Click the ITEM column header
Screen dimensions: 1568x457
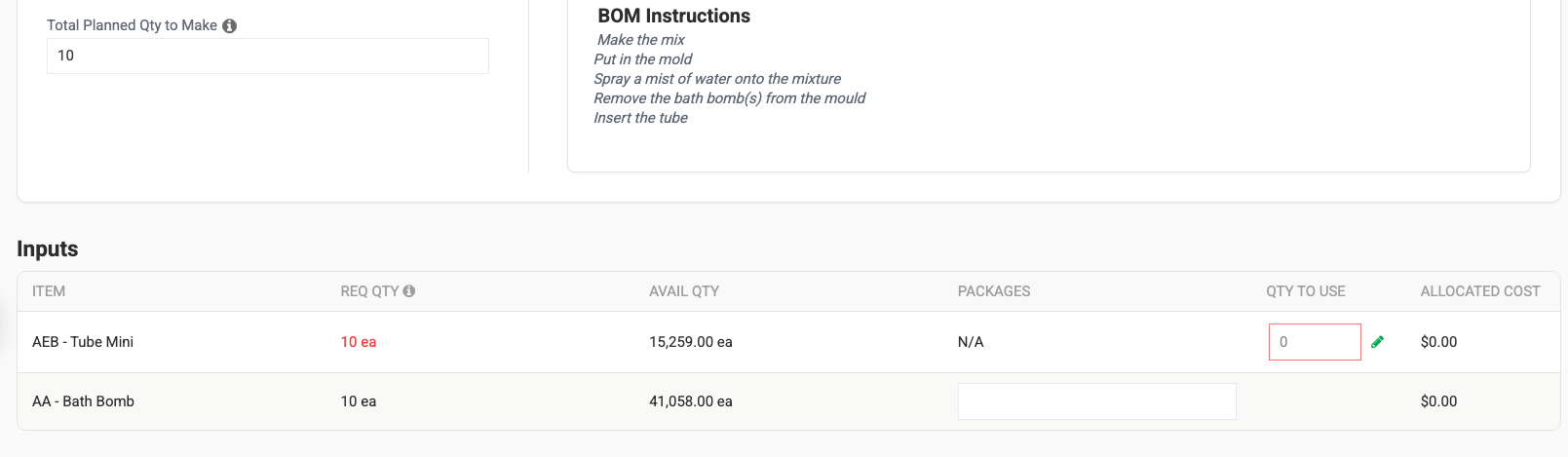tap(49, 291)
